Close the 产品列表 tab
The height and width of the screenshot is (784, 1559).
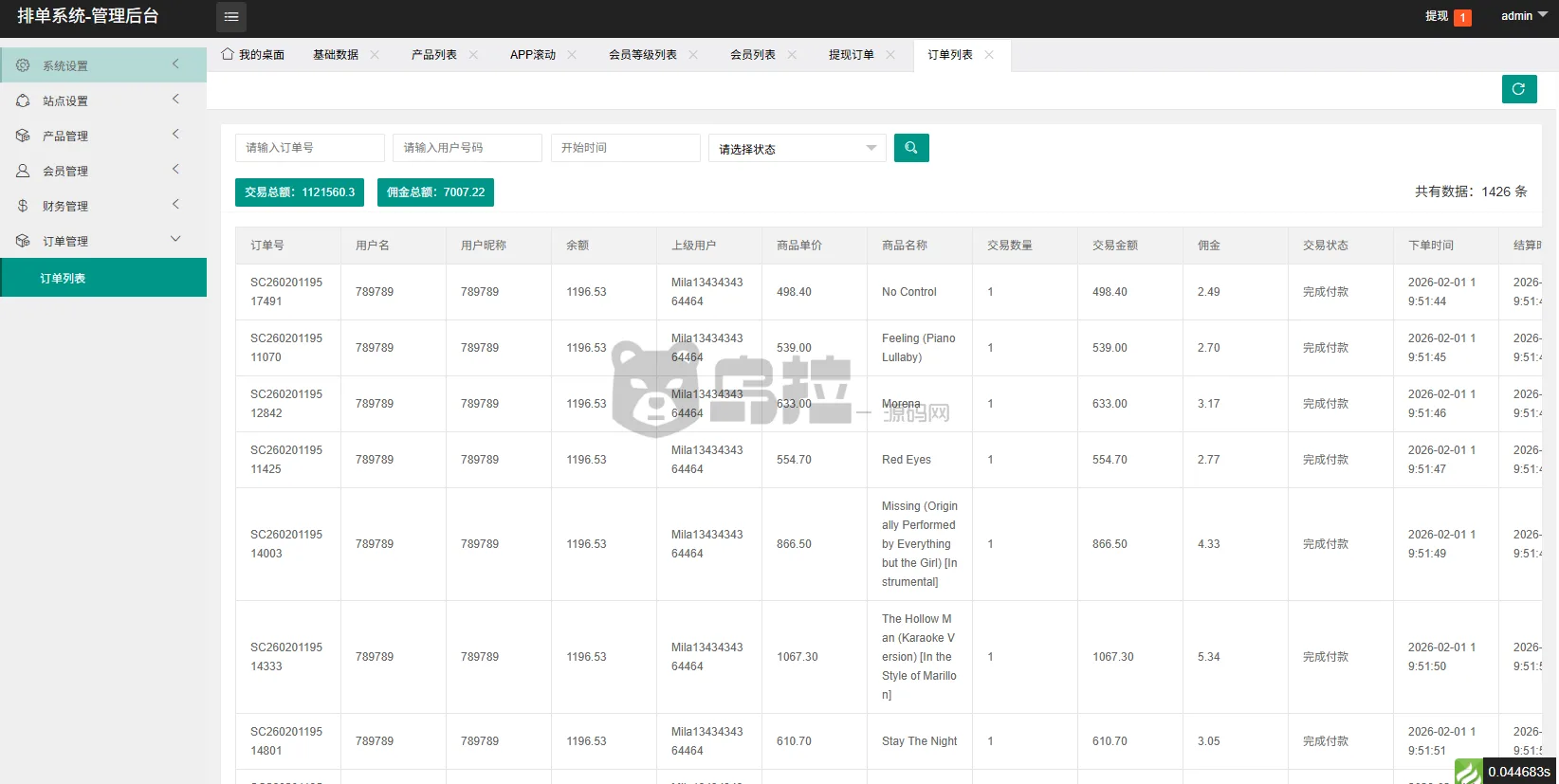pyautogui.click(x=473, y=55)
